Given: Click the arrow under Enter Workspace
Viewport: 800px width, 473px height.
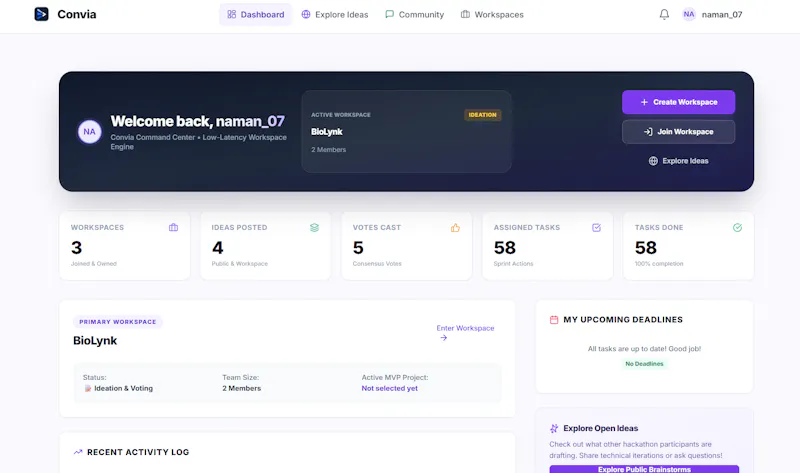Looking at the screenshot, I should click(x=443, y=338).
